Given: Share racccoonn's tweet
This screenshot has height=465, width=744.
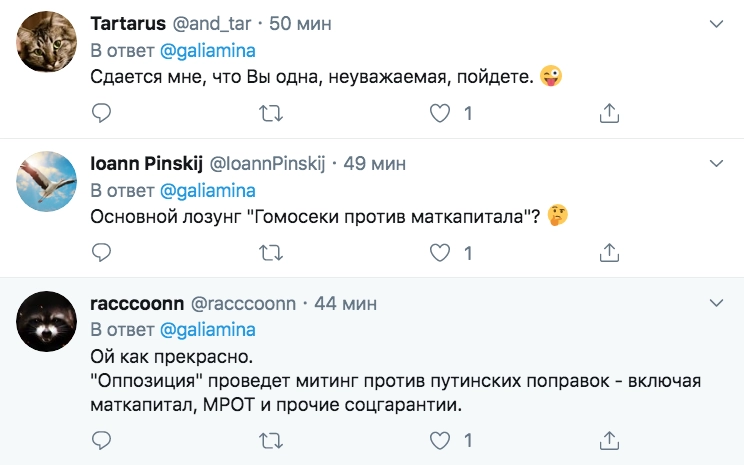Looking at the screenshot, I should pyautogui.click(x=608, y=440).
